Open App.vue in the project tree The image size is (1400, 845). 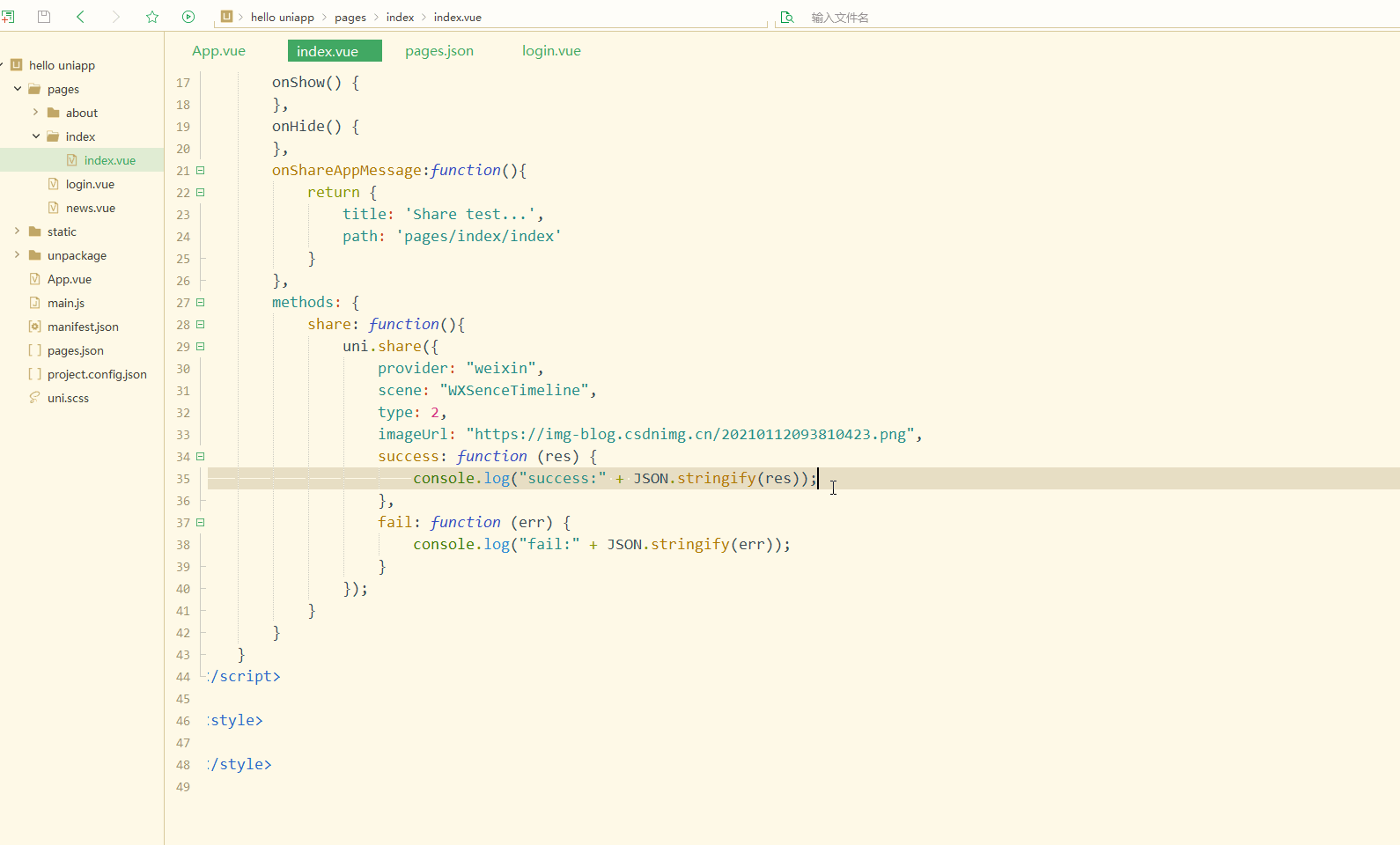point(70,279)
